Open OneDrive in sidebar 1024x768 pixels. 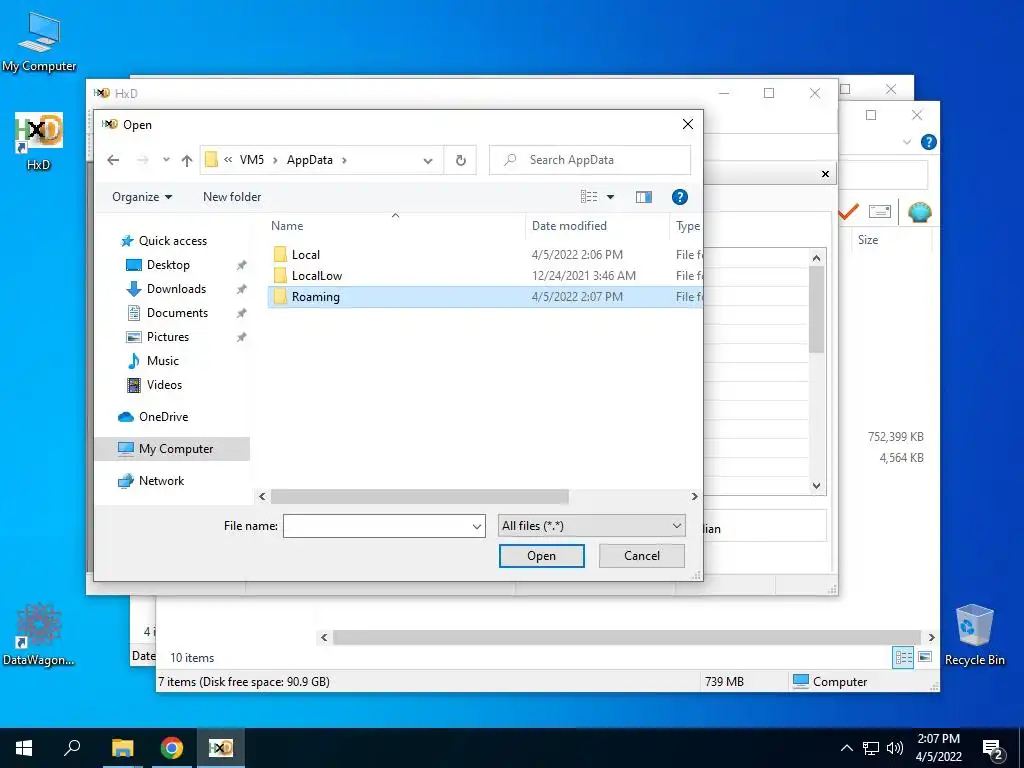click(163, 417)
